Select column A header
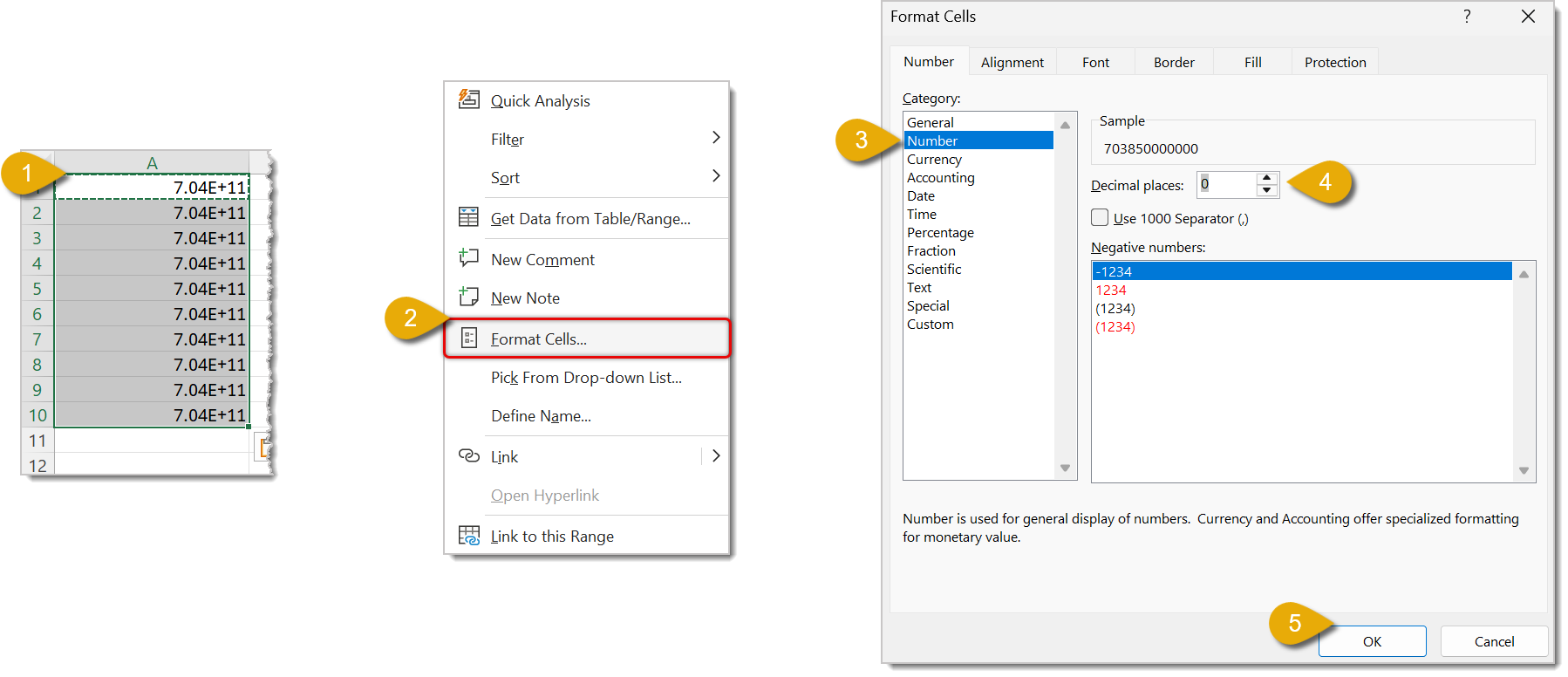This screenshot has width=1568, height=677. (x=152, y=162)
